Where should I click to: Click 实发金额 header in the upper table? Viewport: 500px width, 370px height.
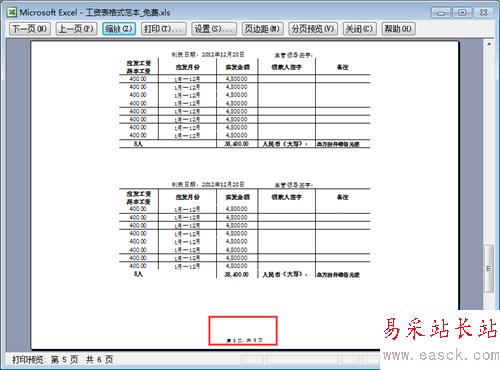237,67
